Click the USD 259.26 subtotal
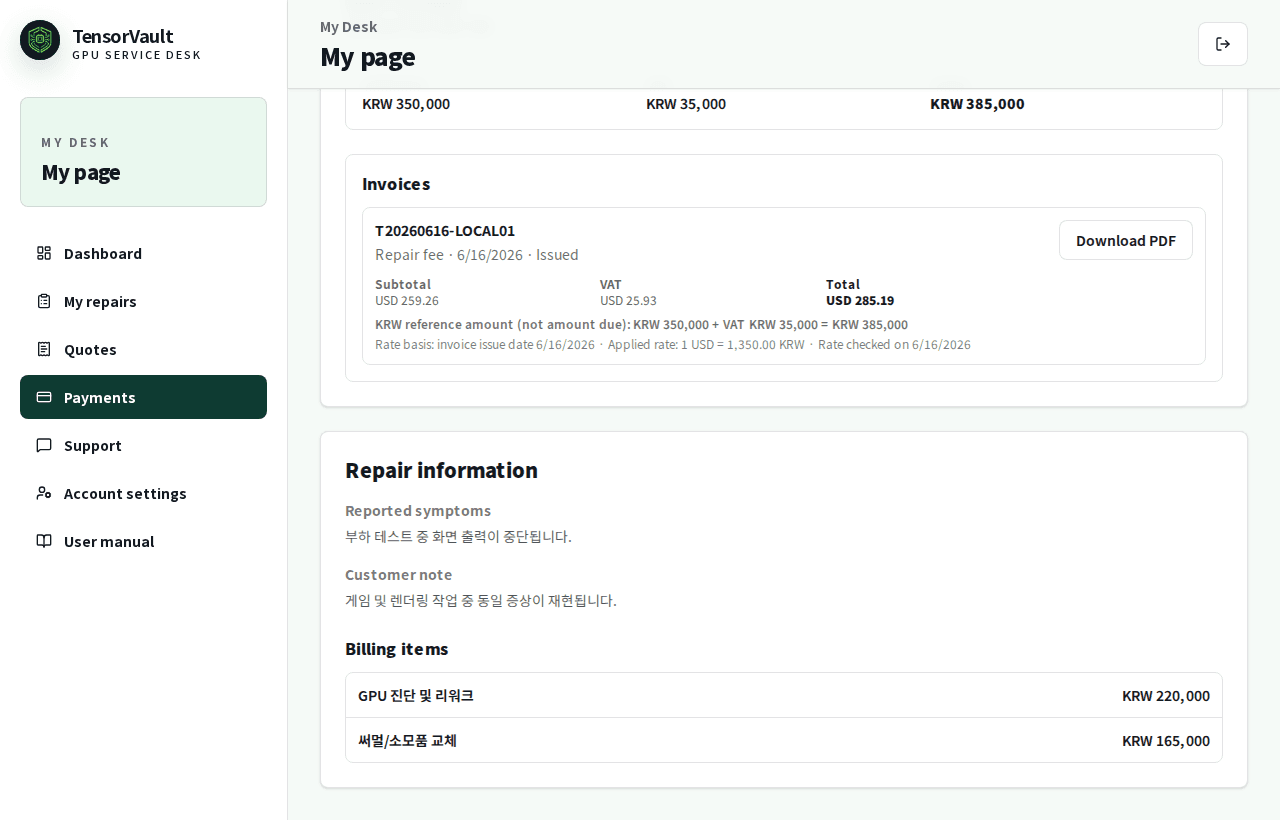Screen dimensions: 1280x820 (407, 300)
